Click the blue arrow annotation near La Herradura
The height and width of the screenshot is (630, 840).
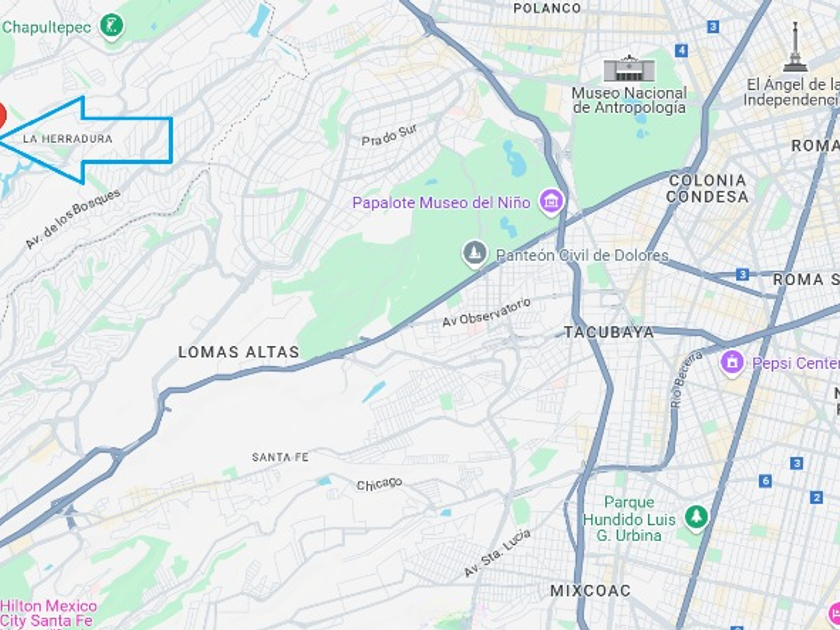pyautogui.click(x=85, y=140)
